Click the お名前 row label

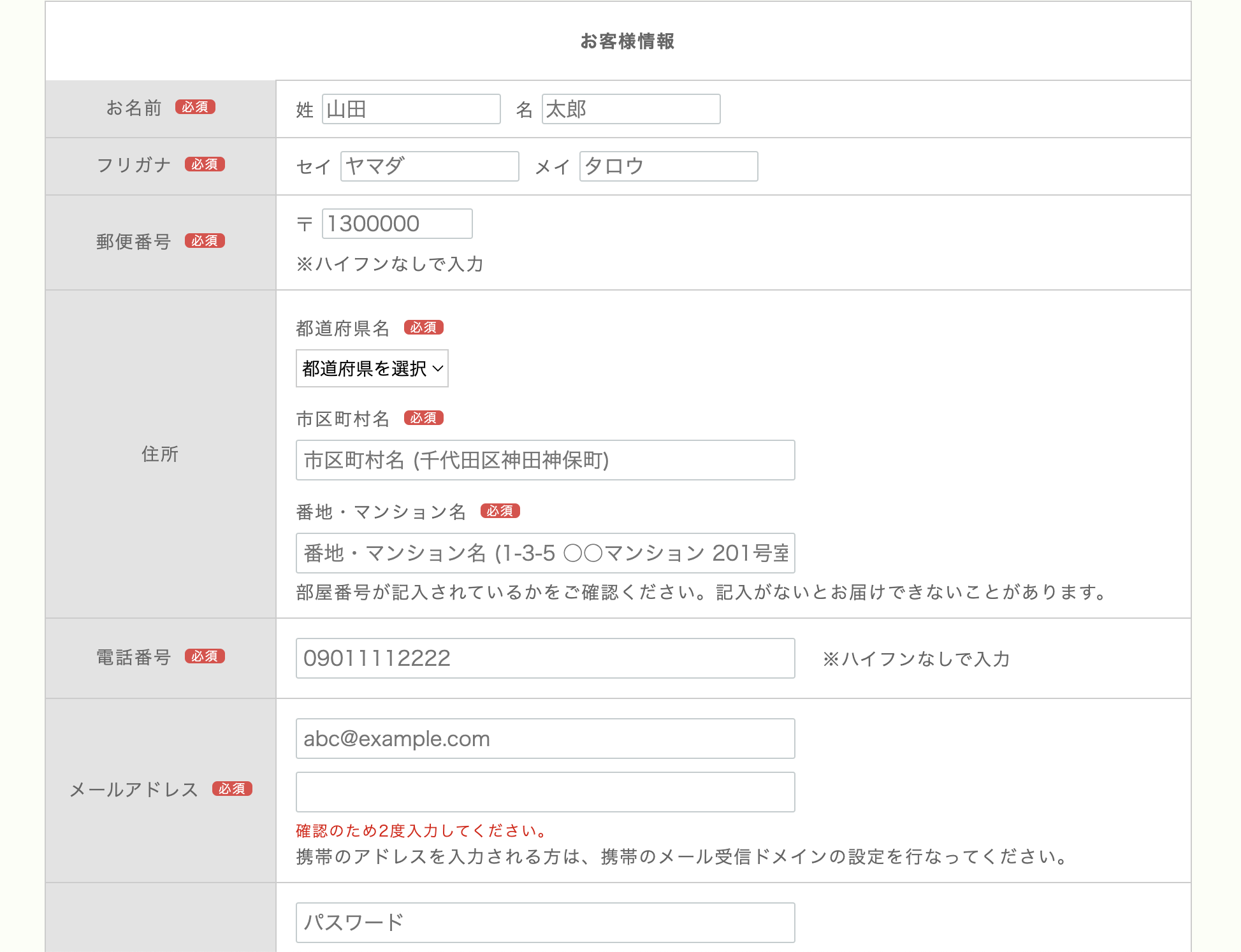134,108
